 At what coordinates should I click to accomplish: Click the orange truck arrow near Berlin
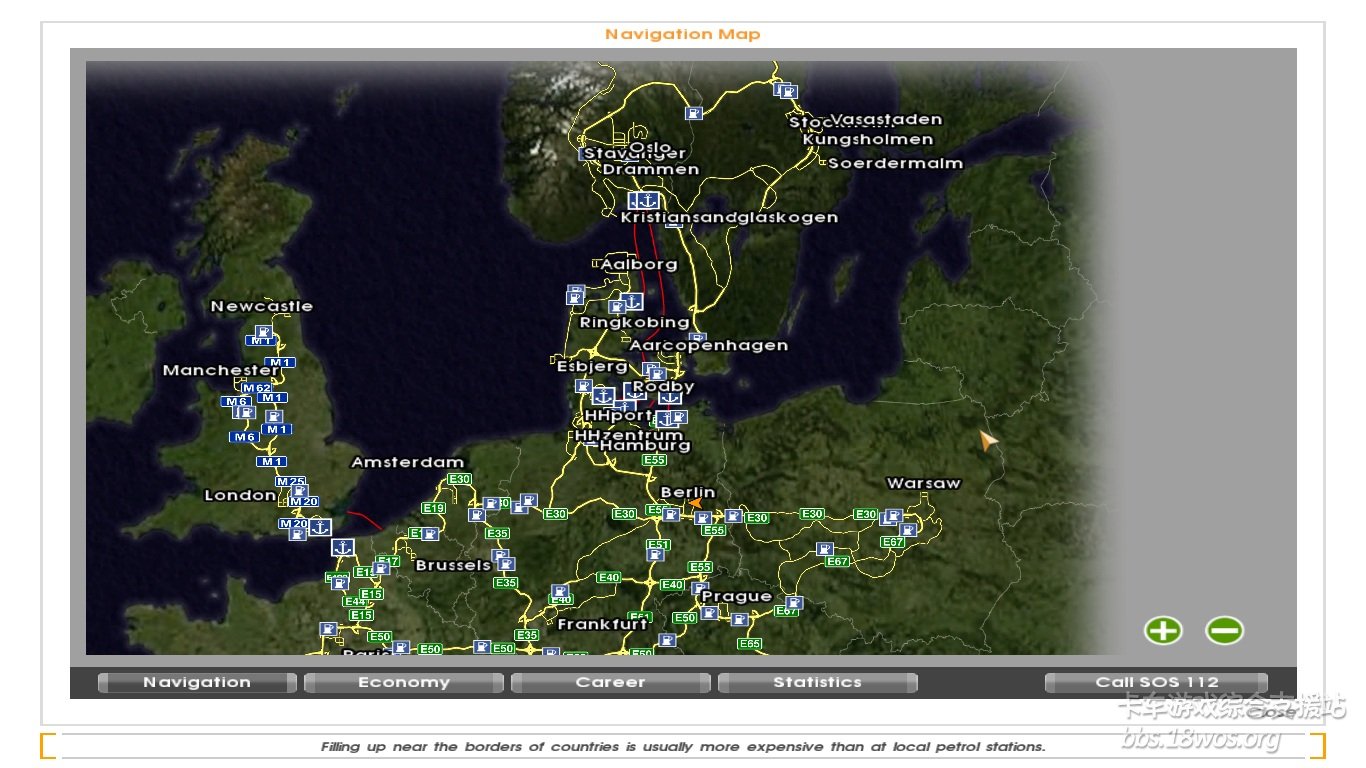pos(695,505)
